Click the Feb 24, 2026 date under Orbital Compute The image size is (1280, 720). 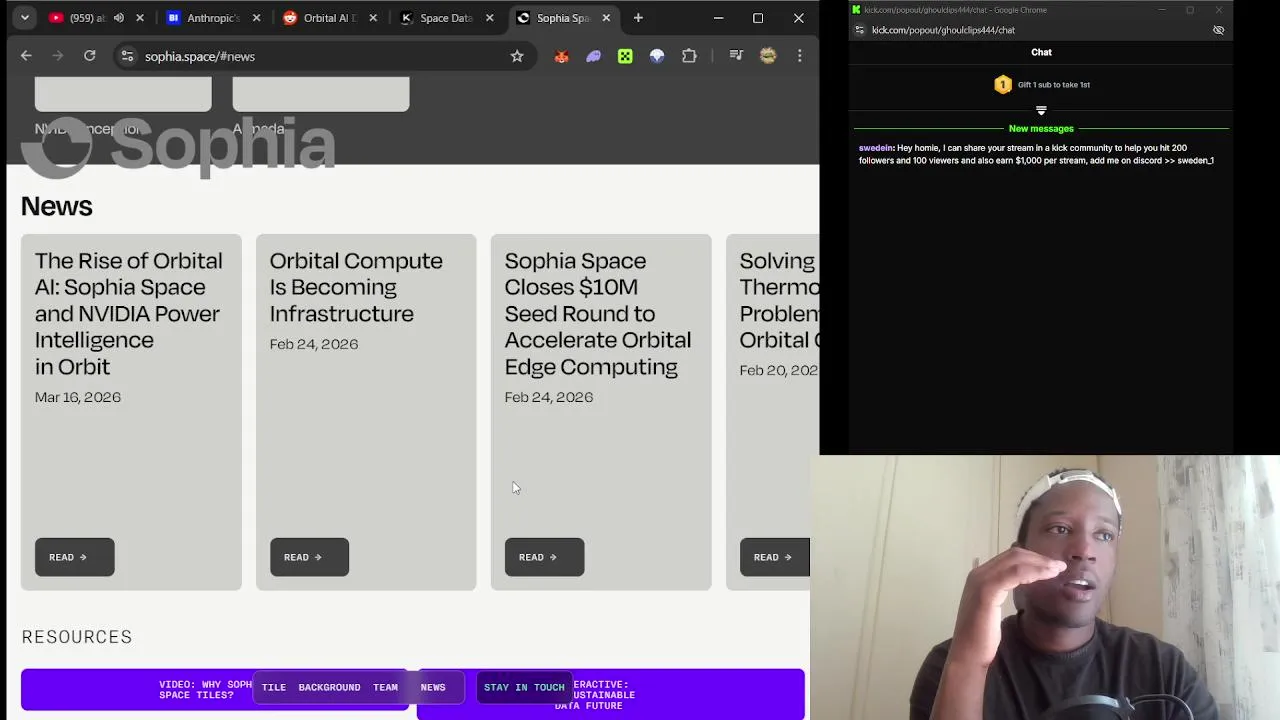pos(314,344)
